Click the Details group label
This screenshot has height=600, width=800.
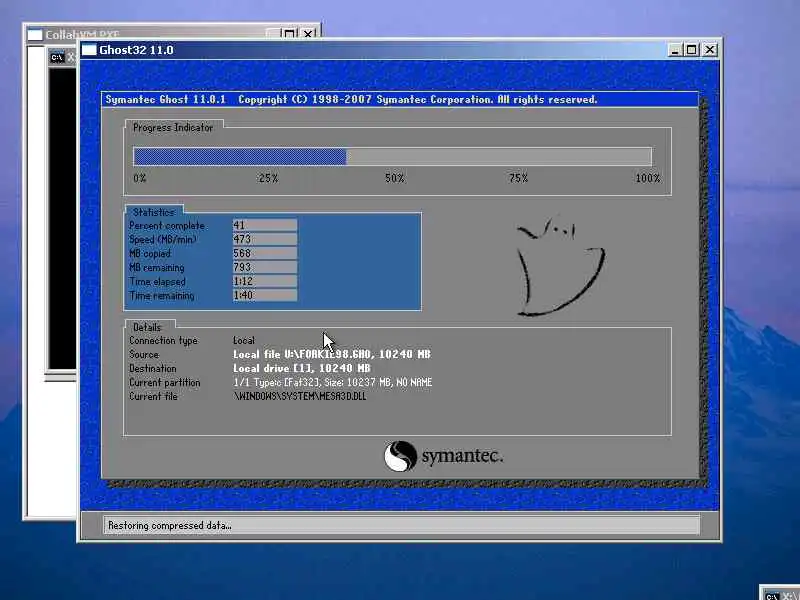(x=147, y=327)
